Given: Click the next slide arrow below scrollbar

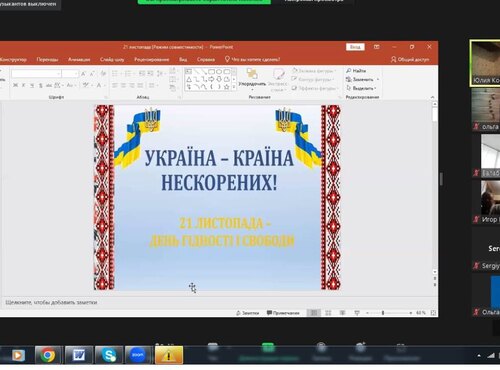Looking at the screenshot, I should pyautogui.click(x=435, y=285).
